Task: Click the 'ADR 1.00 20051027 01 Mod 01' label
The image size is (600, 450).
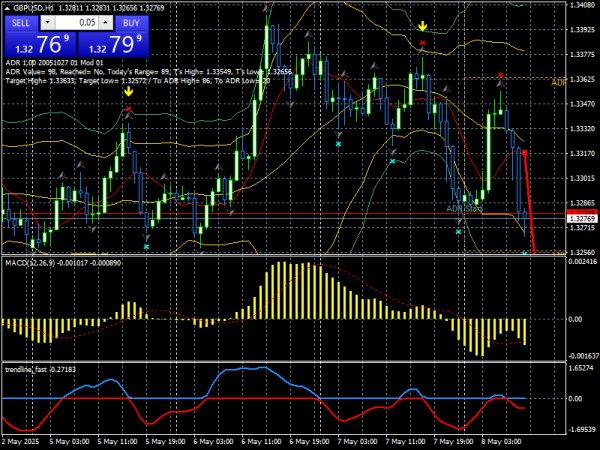Action: (55, 63)
